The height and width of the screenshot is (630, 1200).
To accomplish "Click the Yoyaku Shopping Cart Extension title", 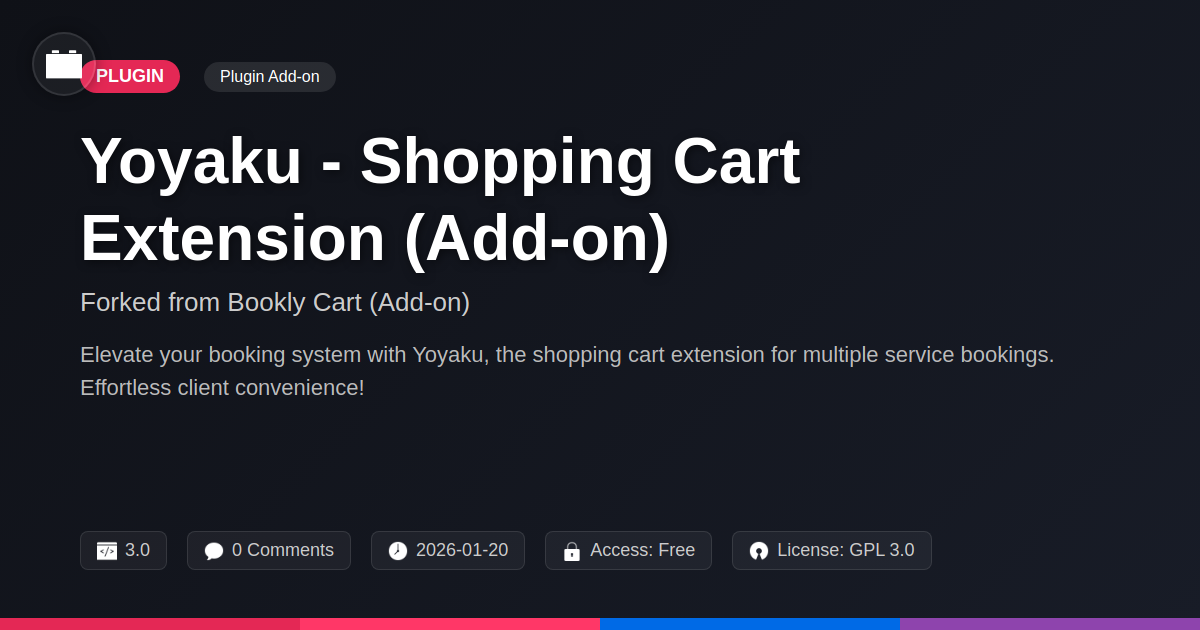I will click(x=440, y=200).
